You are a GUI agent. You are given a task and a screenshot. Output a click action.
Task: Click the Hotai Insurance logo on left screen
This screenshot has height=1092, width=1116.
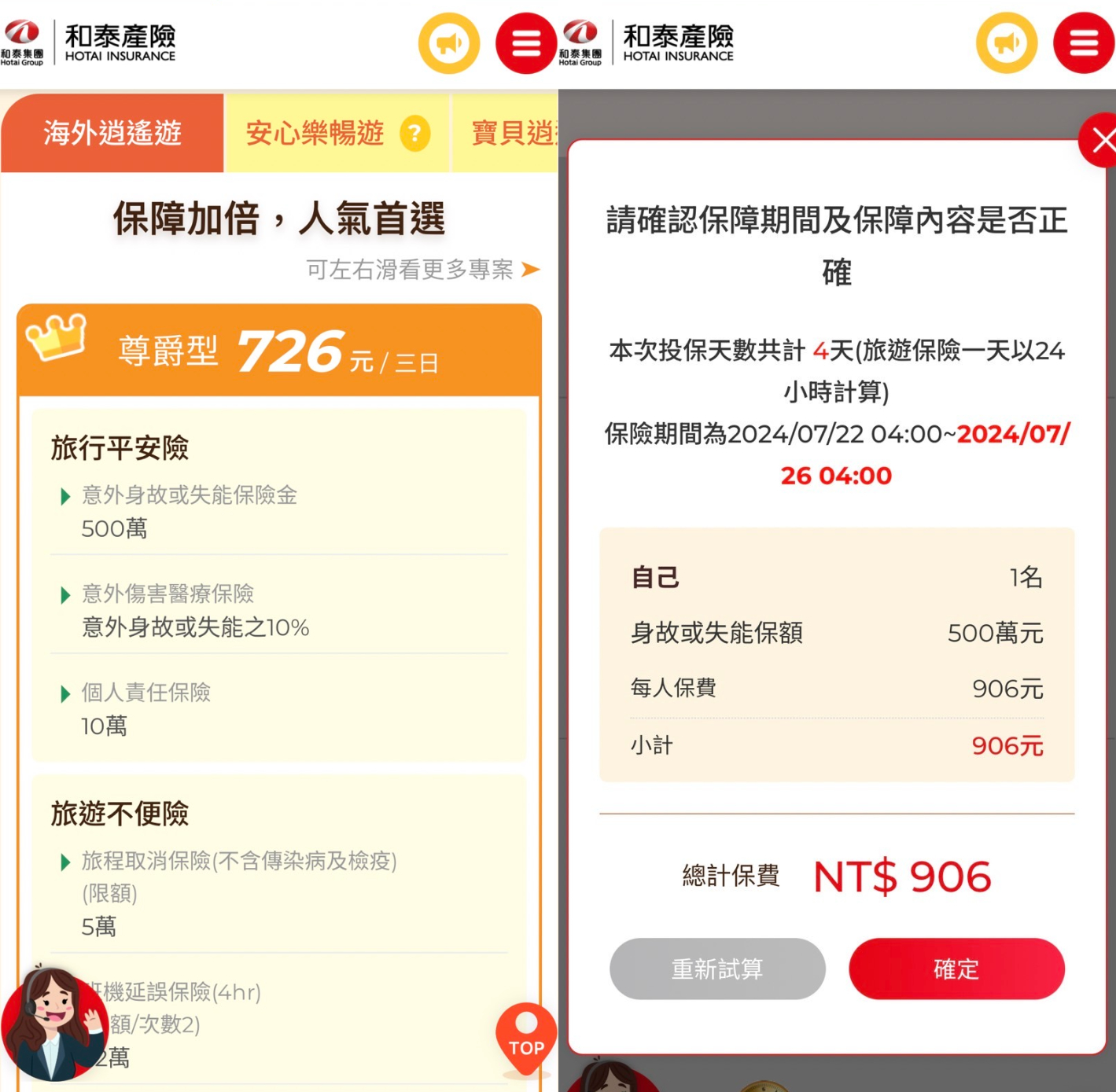pyautogui.click(x=89, y=42)
